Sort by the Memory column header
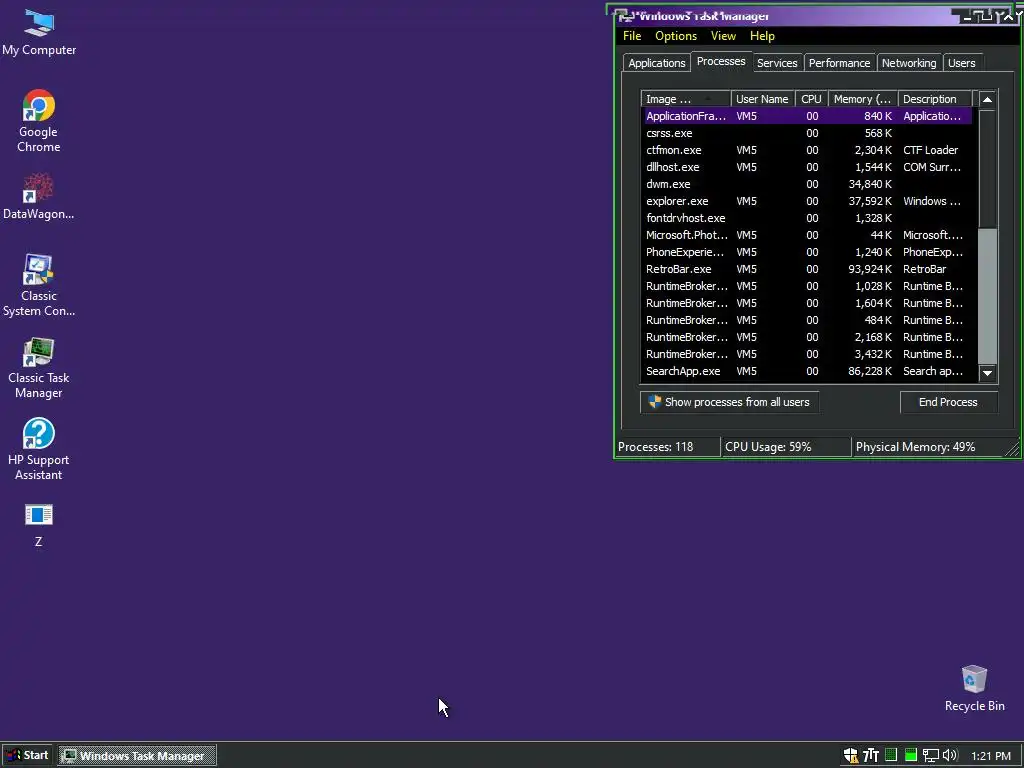Image resolution: width=1024 pixels, height=768 pixels. point(863,99)
